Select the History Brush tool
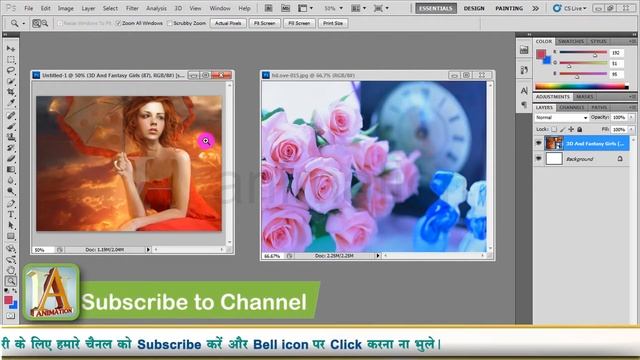 click(x=11, y=148)
